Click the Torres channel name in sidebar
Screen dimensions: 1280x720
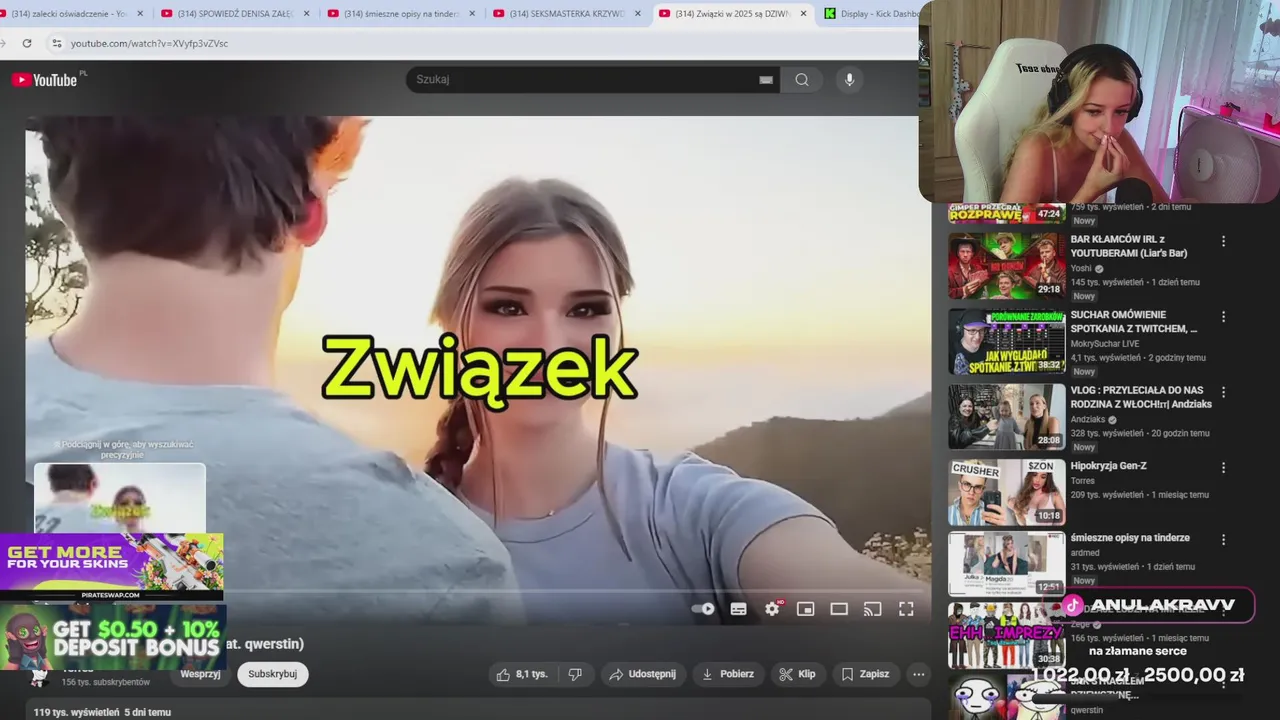(x=1083, y=481)
